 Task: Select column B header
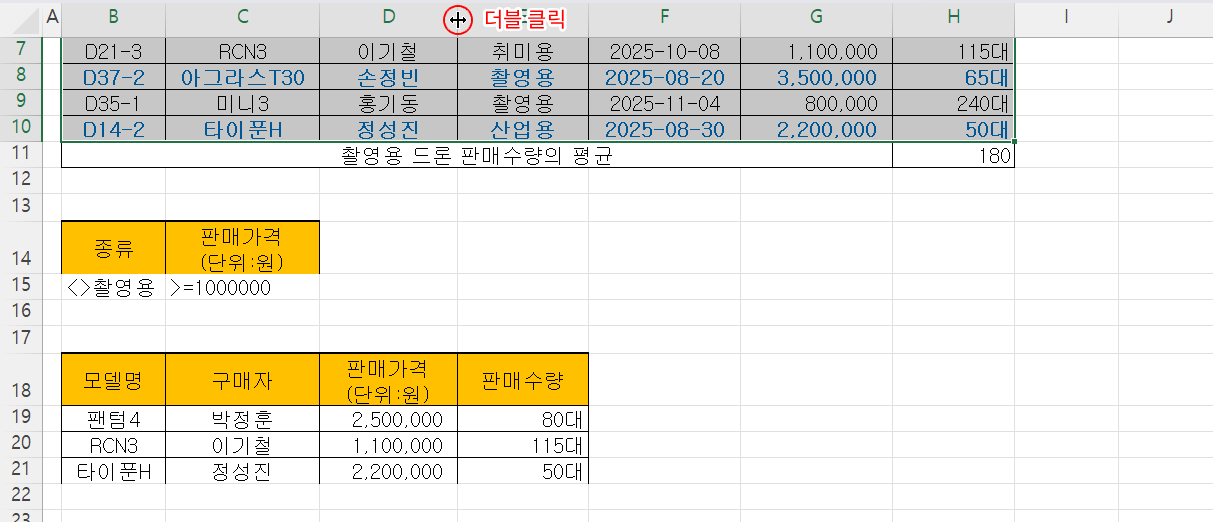(113, 18)
